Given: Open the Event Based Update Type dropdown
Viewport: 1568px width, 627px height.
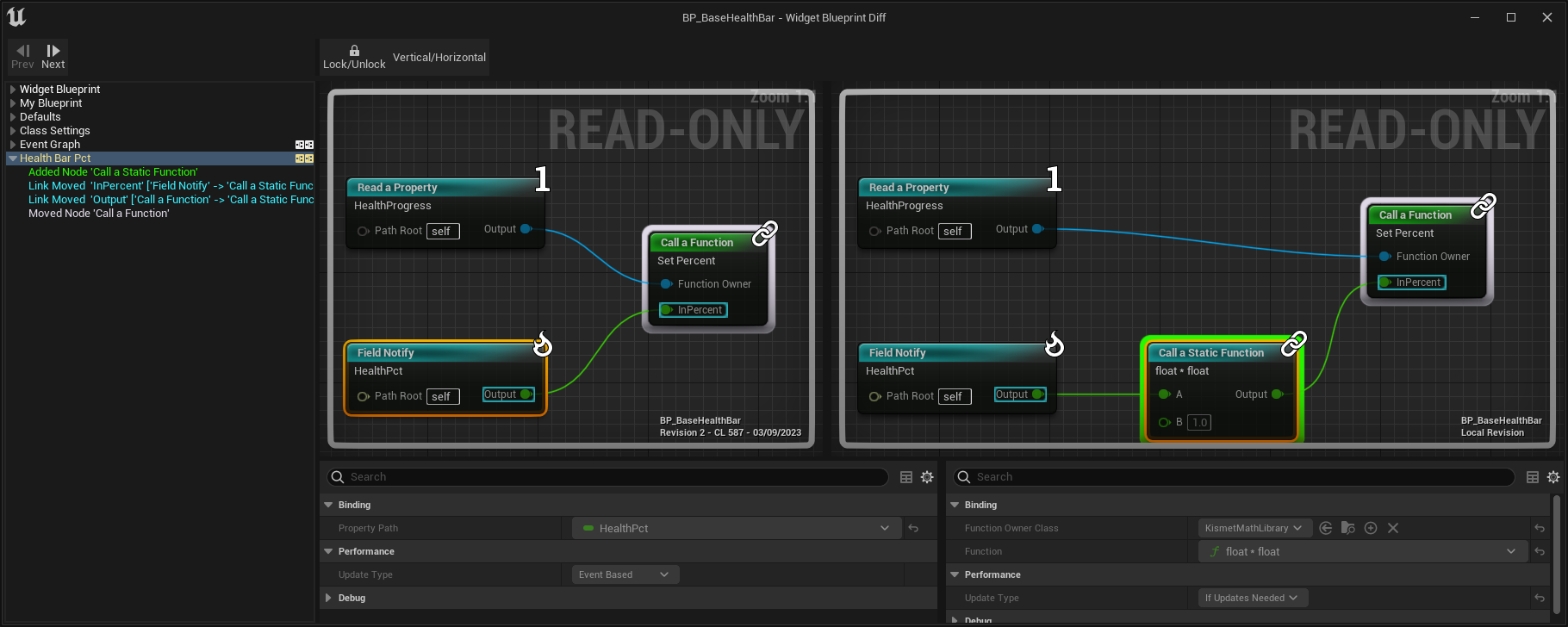Looking at the screenshot, I should click(x=625, y=575).
